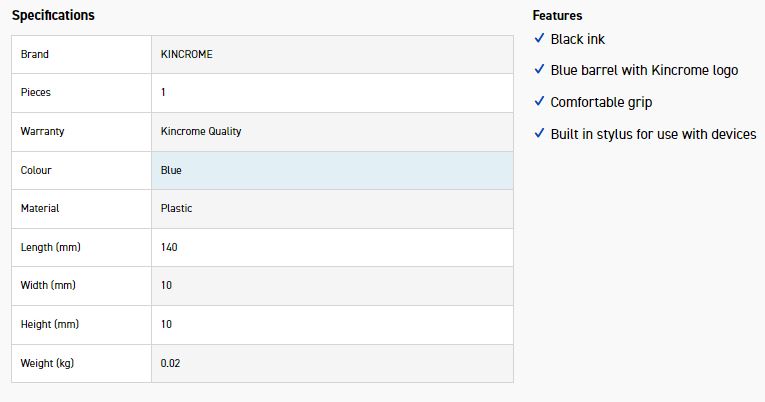Select the Specifications heading
The image size is (765, 402).
[53, 16]
